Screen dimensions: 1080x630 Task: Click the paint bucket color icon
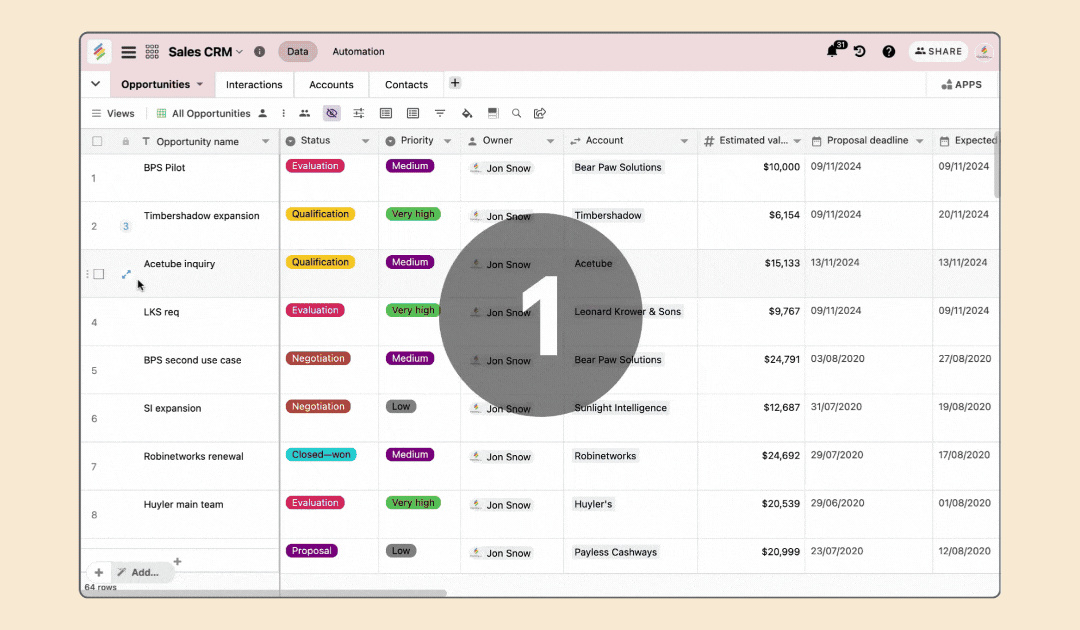tap(467, 114)
